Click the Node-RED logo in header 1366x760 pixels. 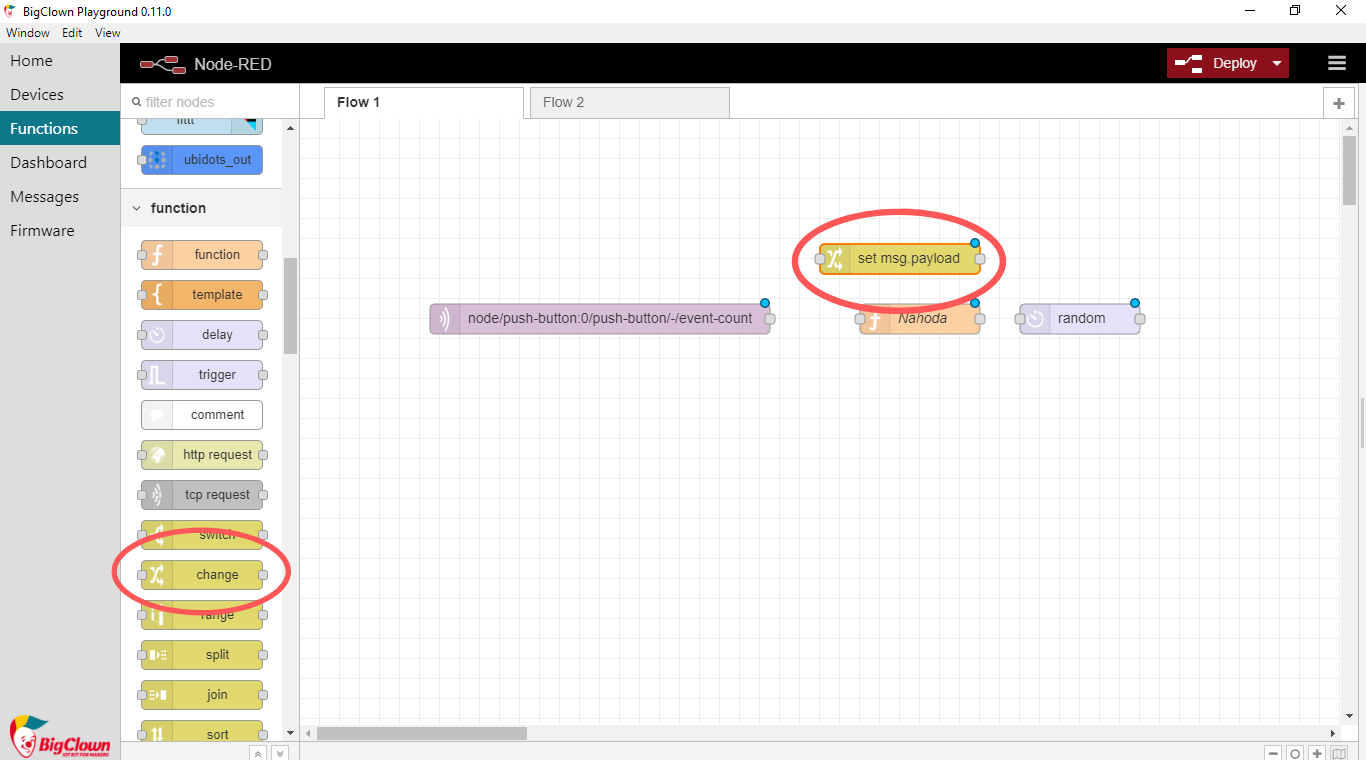163,64
